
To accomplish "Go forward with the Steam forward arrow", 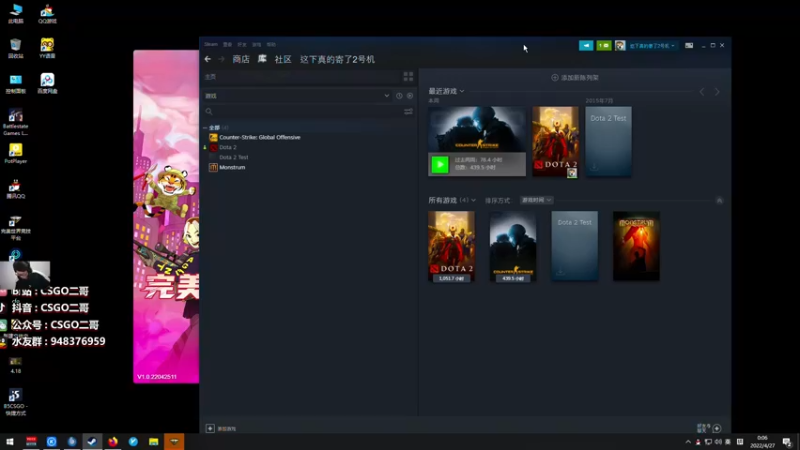I will click(x=221, y=59).
